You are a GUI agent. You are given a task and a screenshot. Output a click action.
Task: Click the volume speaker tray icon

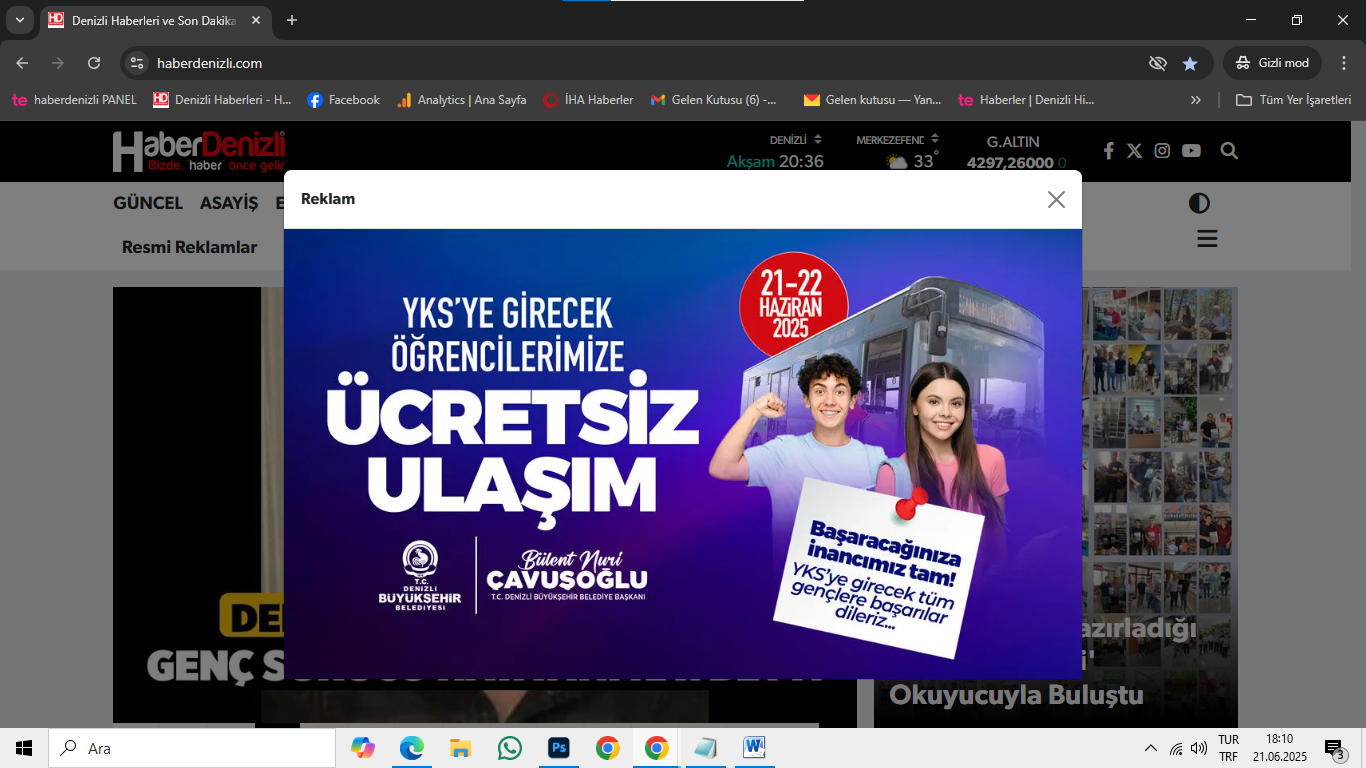pyautogui.click(x=1198, y=748)
